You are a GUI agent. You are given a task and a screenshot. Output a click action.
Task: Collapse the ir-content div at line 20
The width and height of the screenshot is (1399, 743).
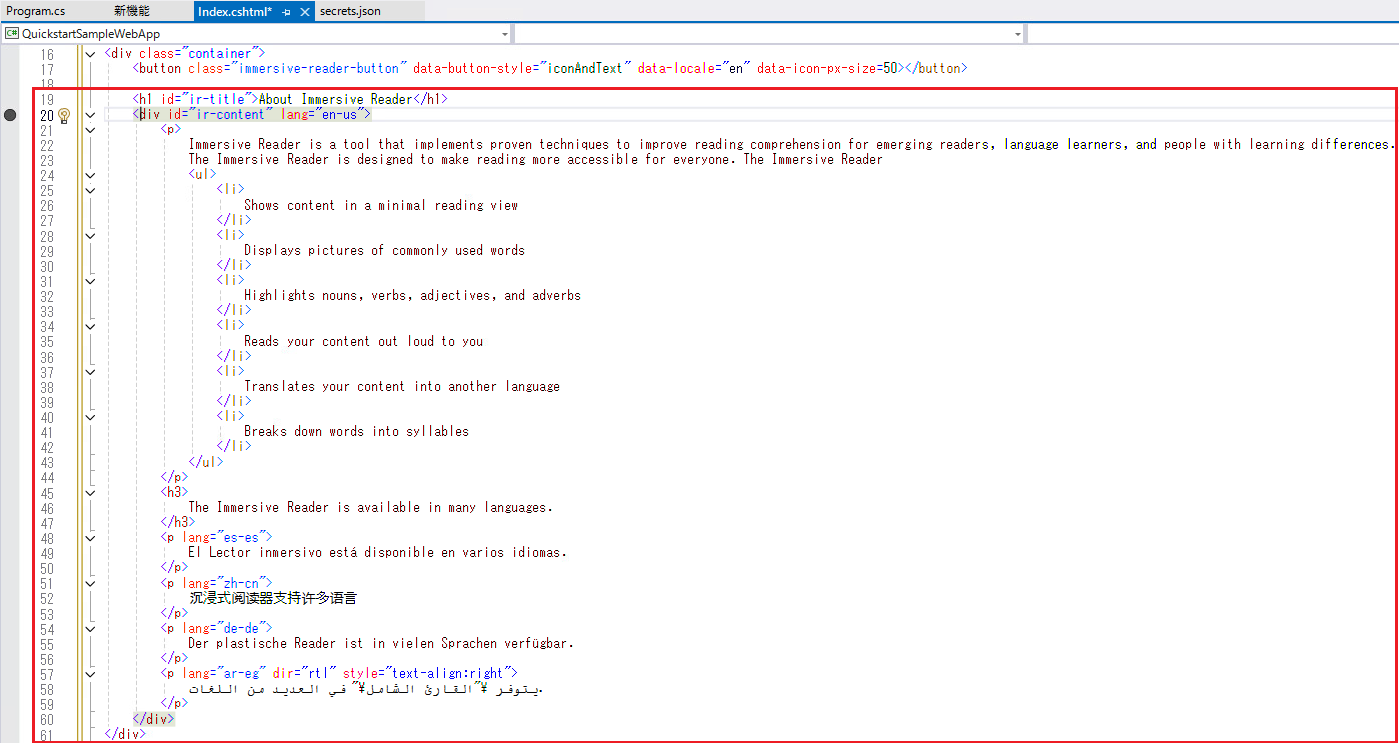click(91, 115)
